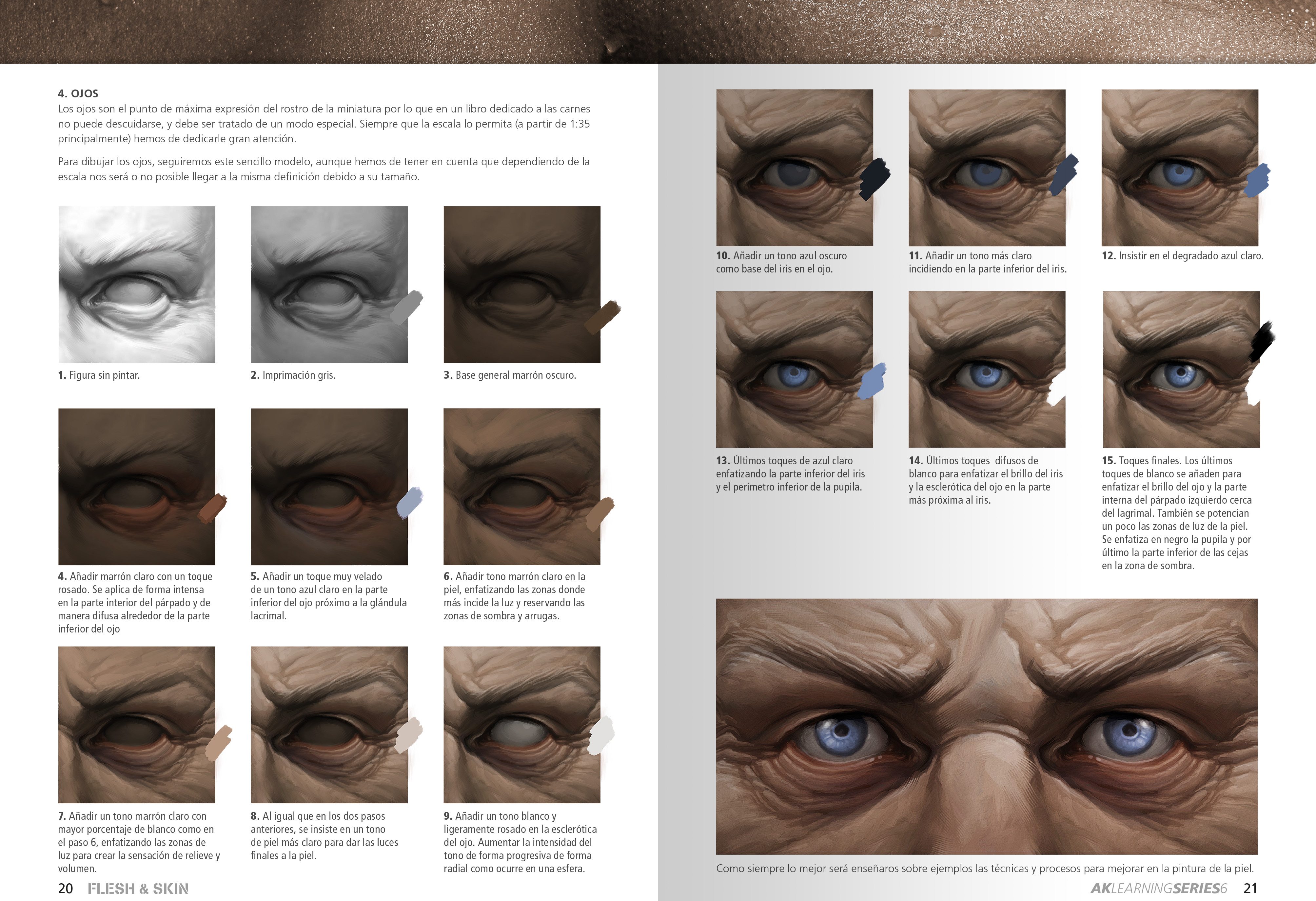This screenshot has width=1316, height=901.
Task: Click page number 21 in footer
Action: click(1250, 888)
